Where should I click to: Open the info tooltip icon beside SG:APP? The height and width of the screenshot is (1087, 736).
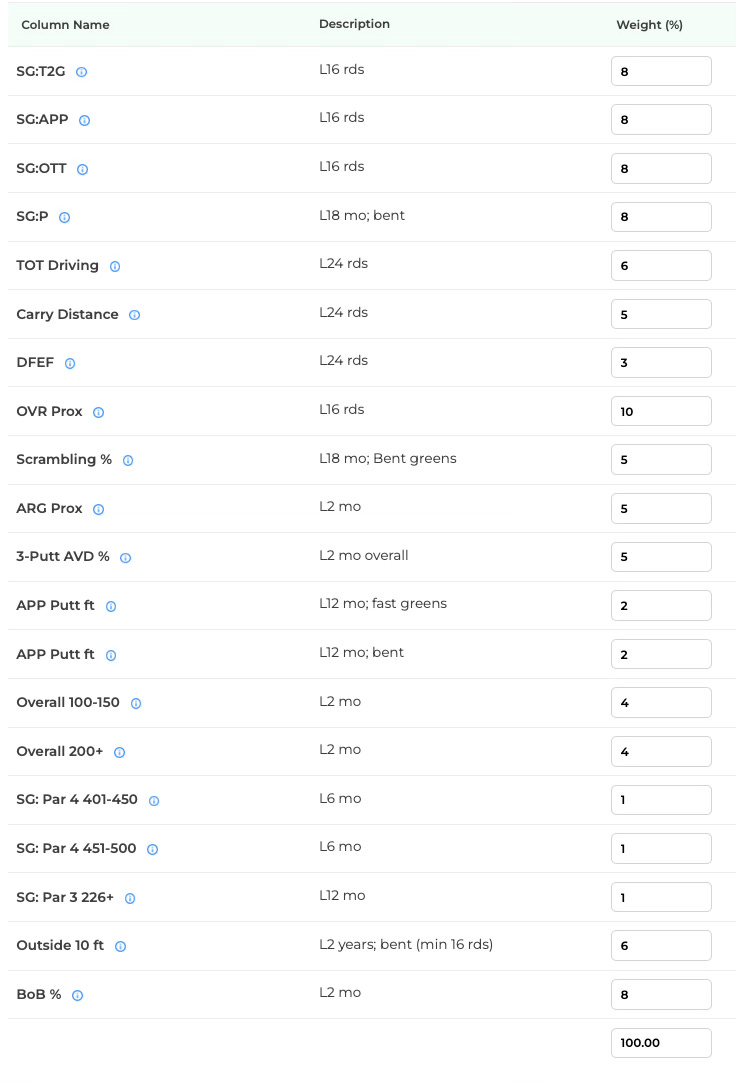85,121
